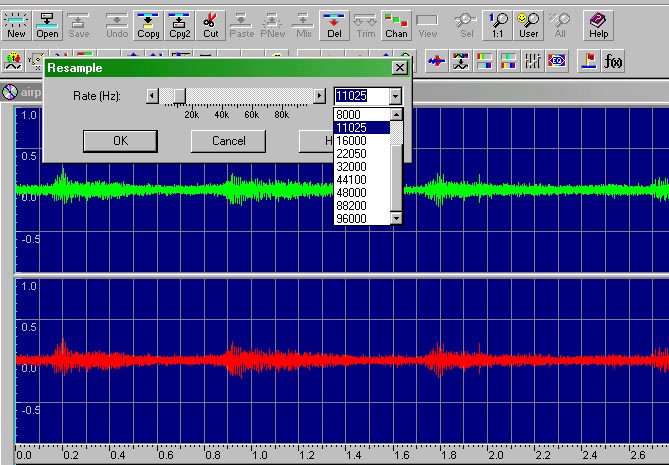Viewport: 669px width, 465px height.
Task: Click the PNew paste-new icon
Action: (273, 26)
